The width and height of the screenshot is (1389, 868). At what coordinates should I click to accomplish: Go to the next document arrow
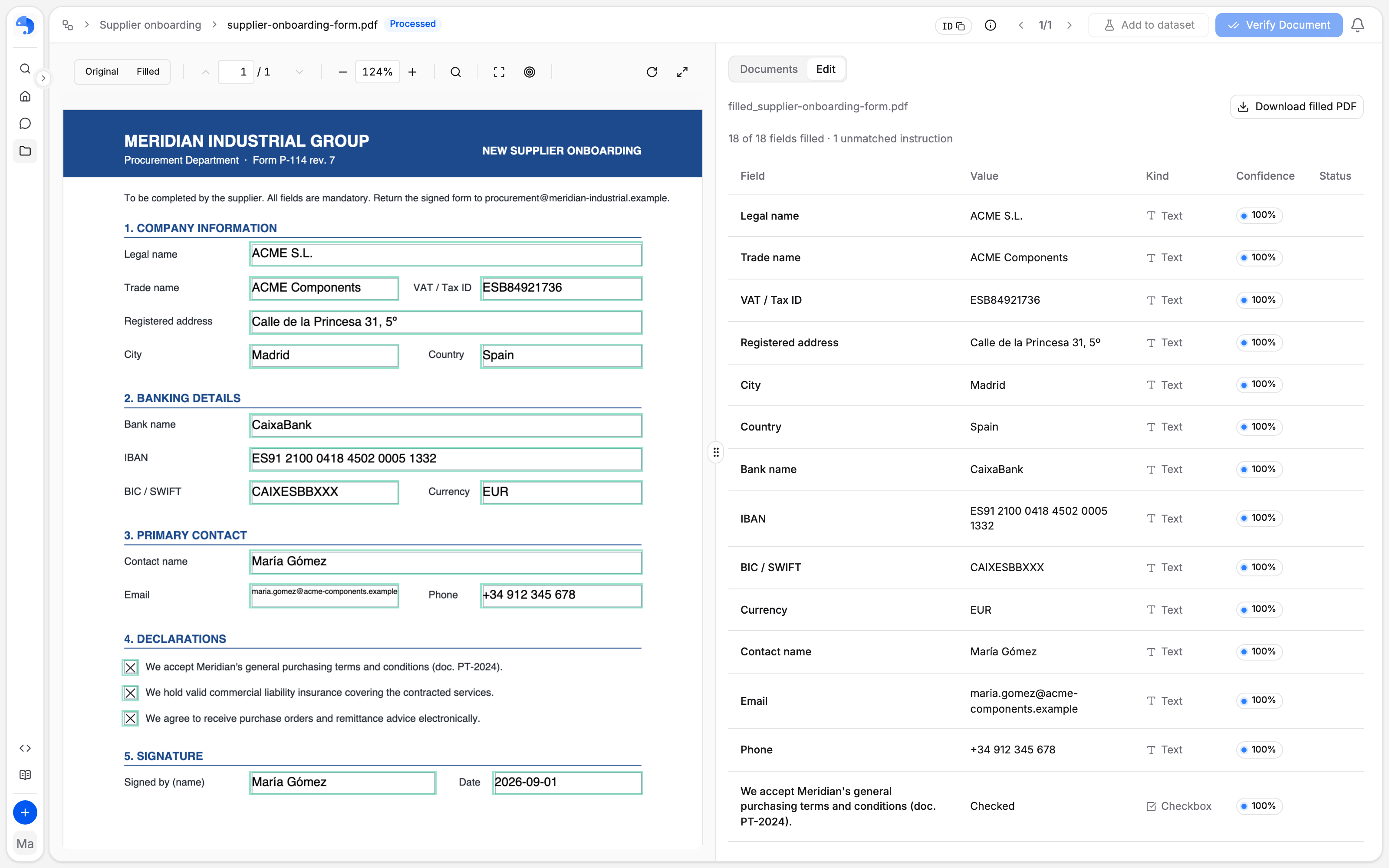coord(1069,25)
